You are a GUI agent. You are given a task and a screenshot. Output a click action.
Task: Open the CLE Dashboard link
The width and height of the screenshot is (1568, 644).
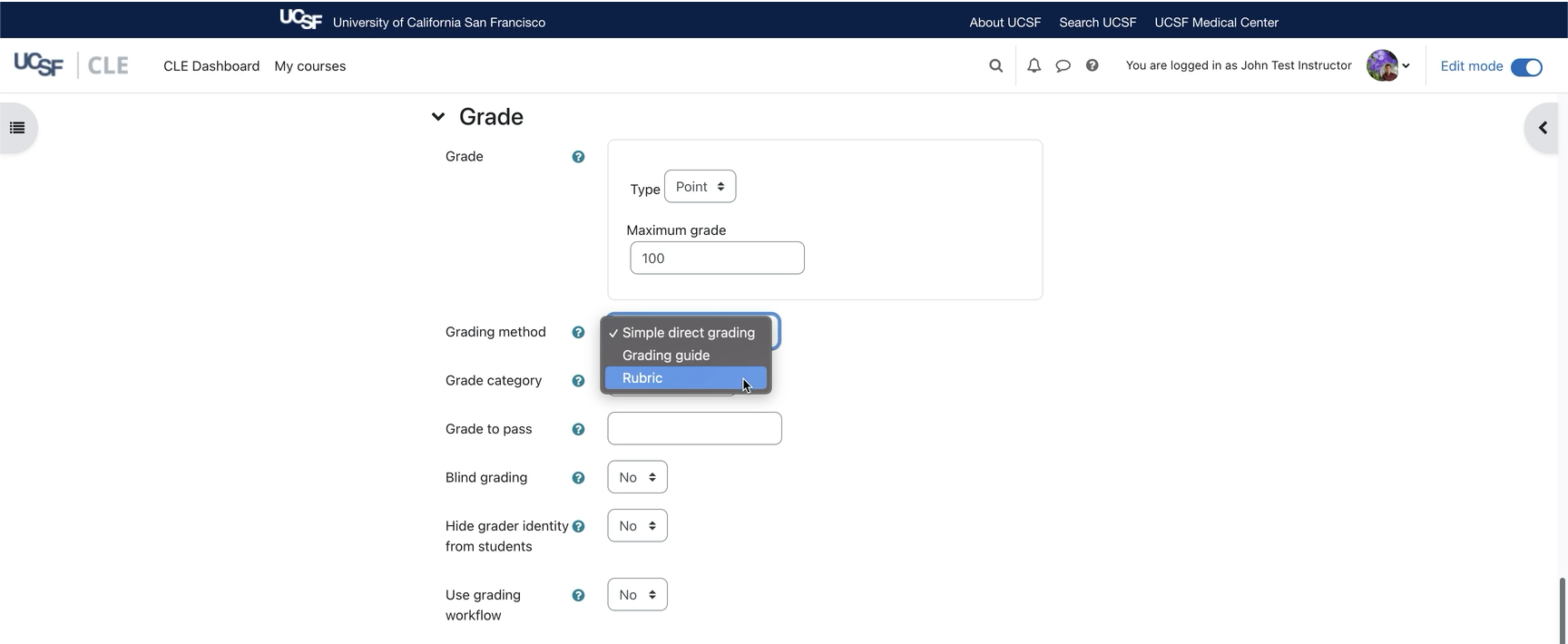(x=211, y=66)
